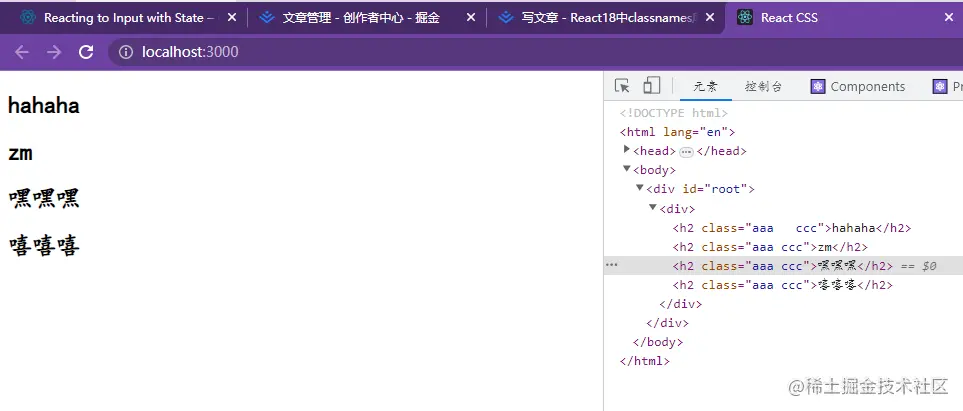
Task: Open the 元素 DevTools tab
Action: [x=706, y=87]
